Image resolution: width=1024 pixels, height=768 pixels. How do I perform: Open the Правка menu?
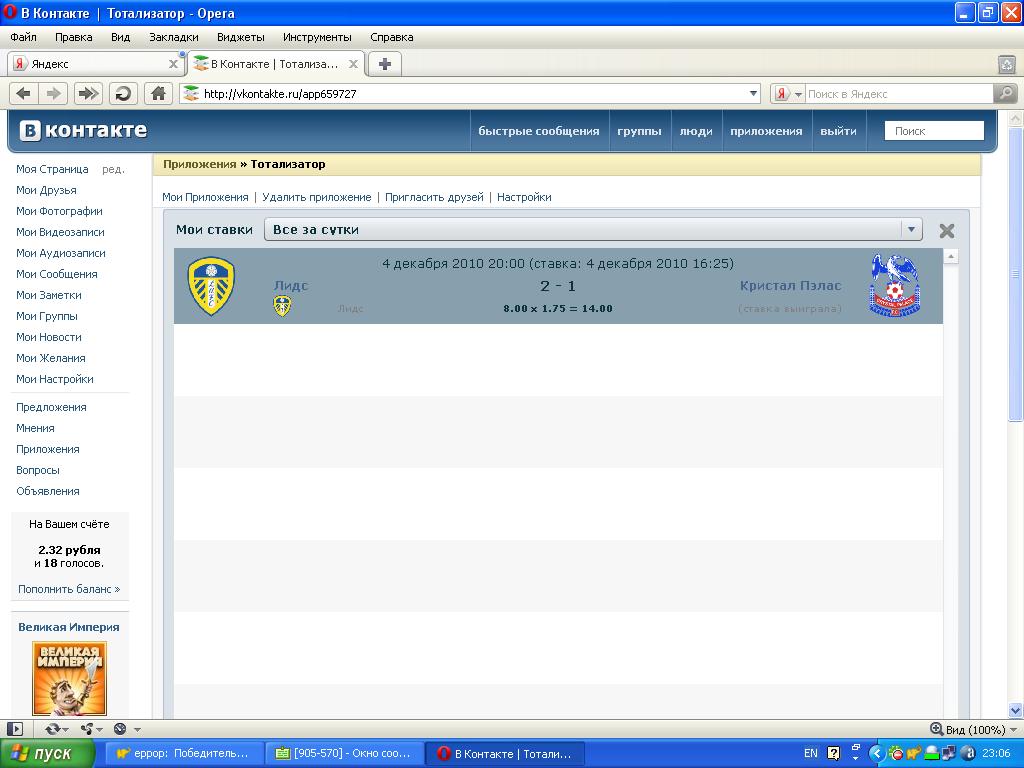[x=73, y=37]
